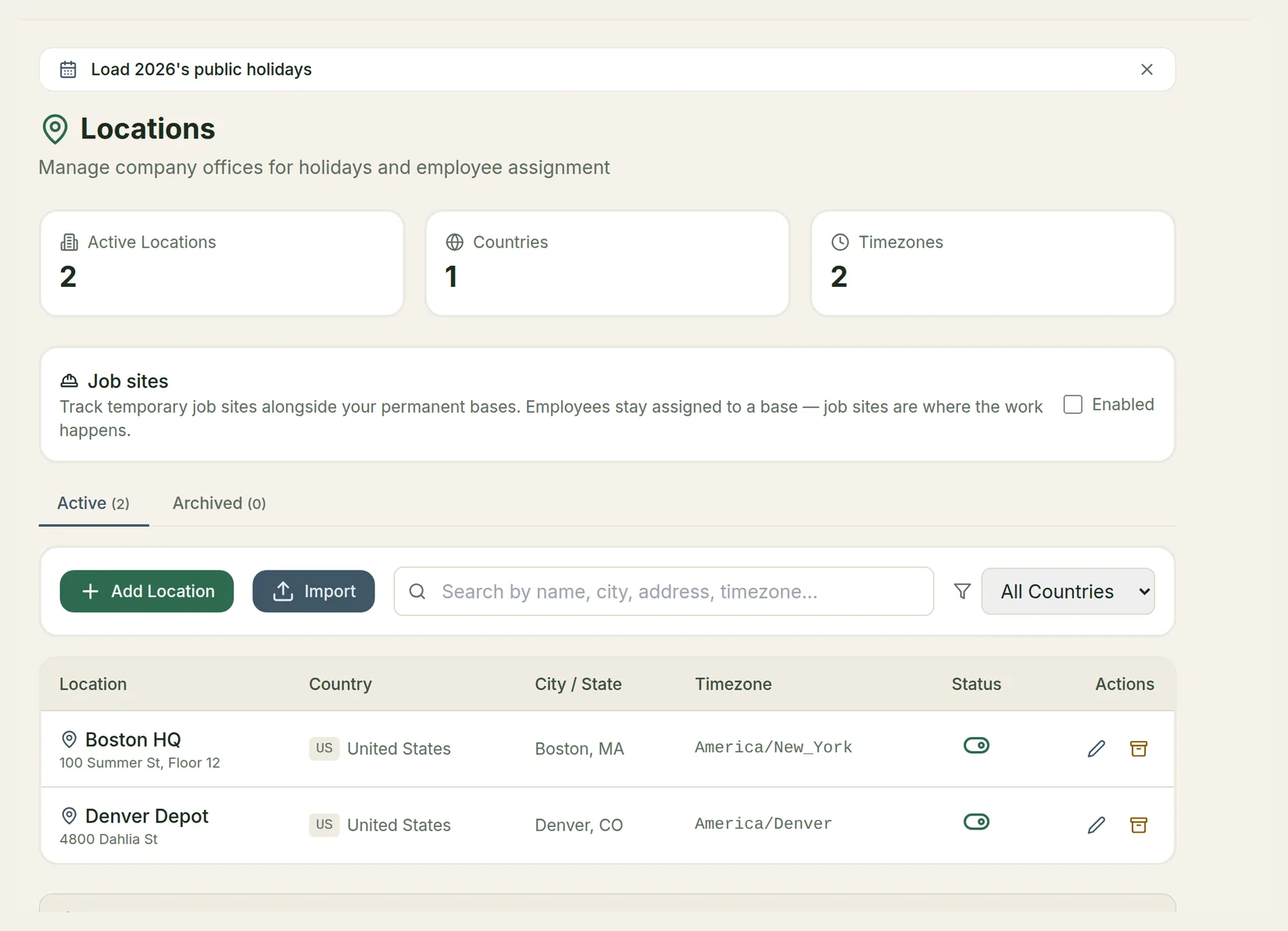The width and height of the screenshot is (1288, 931).
Task: Click the Boston, MA city cell
Action: (579, 749)
